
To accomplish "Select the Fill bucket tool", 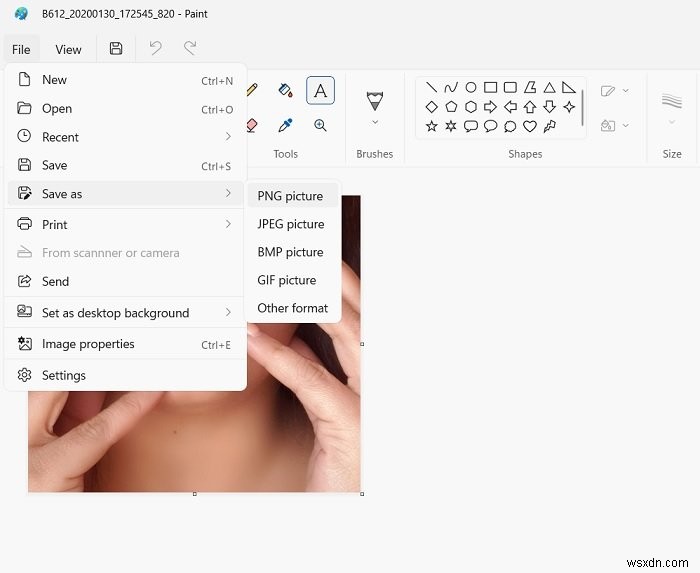I will click(285, 91).
